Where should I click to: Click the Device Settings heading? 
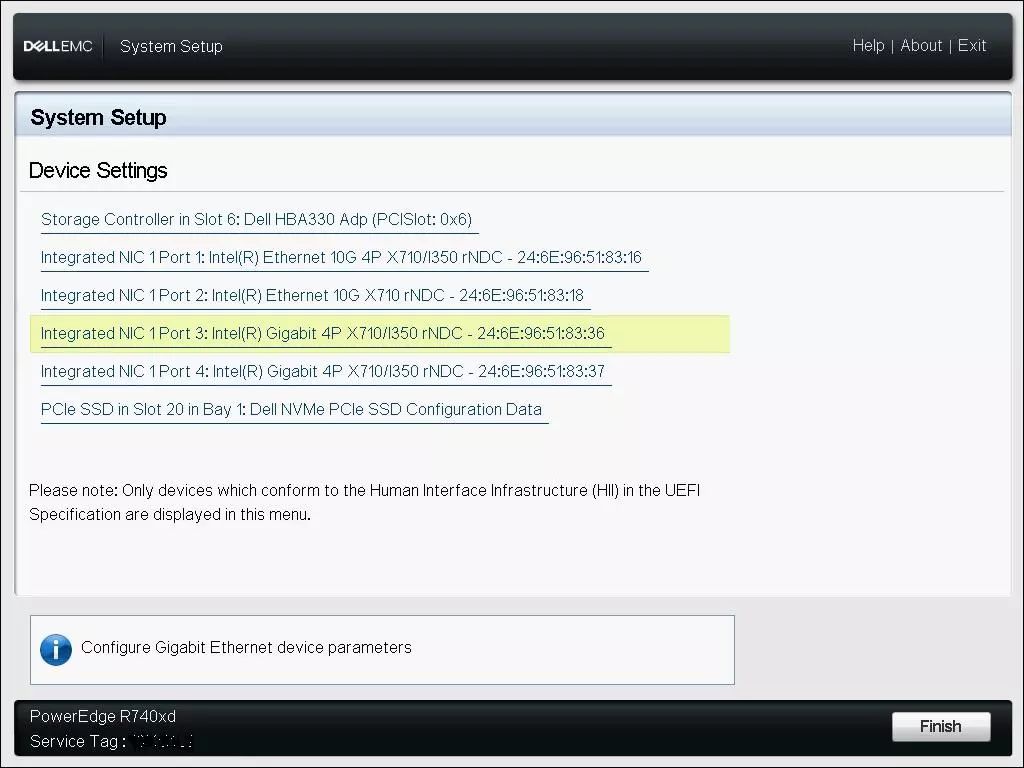point(98,170)
